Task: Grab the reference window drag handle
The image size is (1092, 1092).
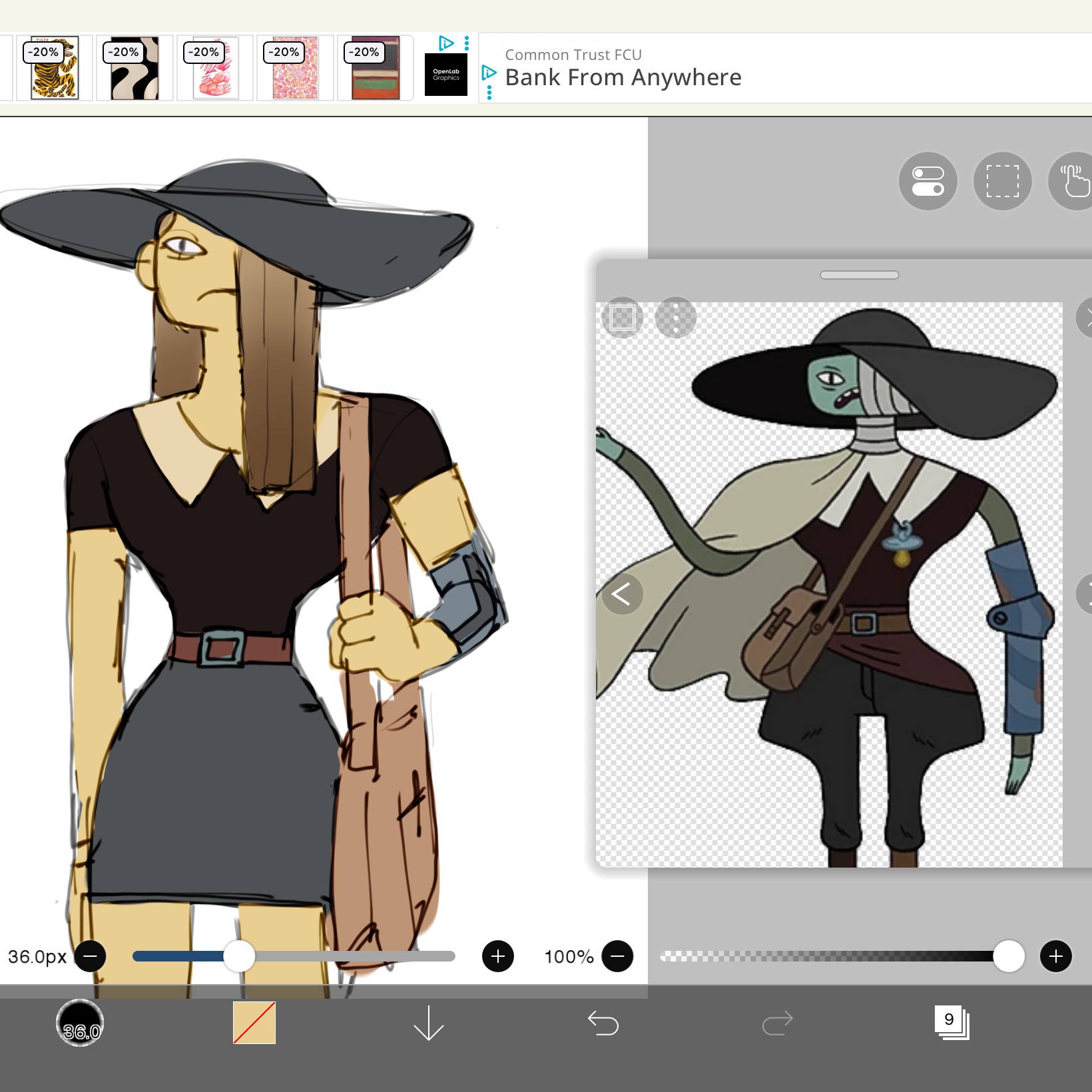Action: 859,275
